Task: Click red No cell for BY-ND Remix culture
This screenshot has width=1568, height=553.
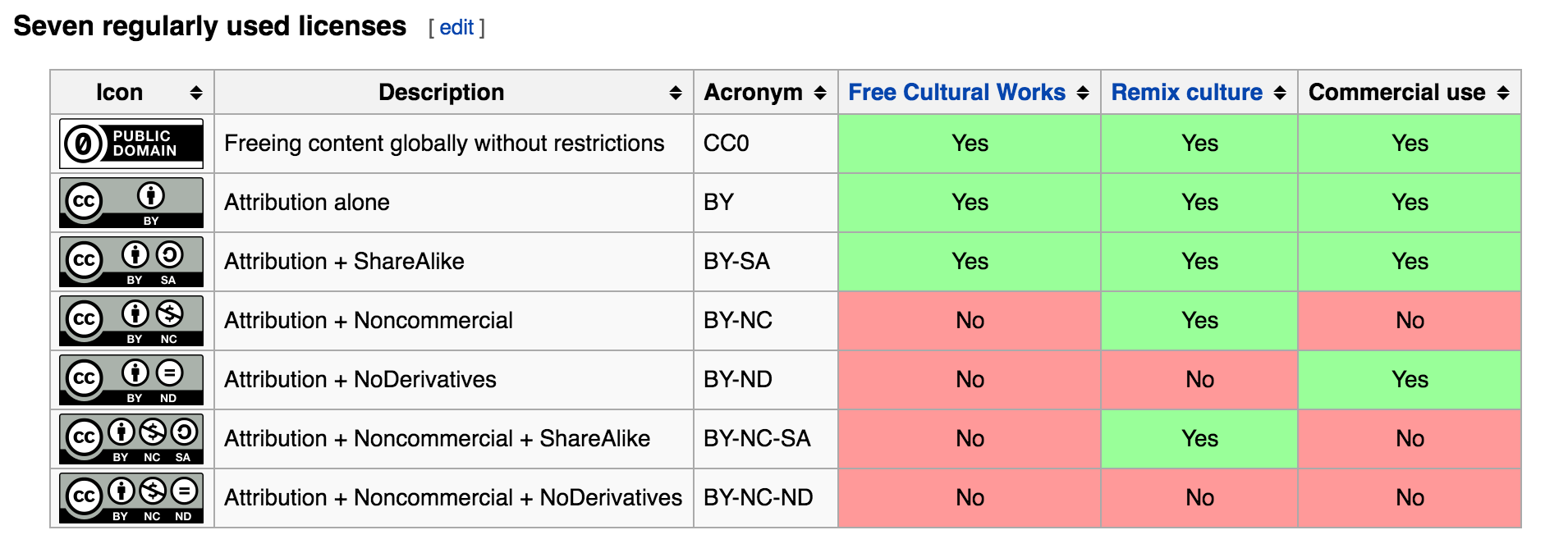Action: [x=1199, y=380]
